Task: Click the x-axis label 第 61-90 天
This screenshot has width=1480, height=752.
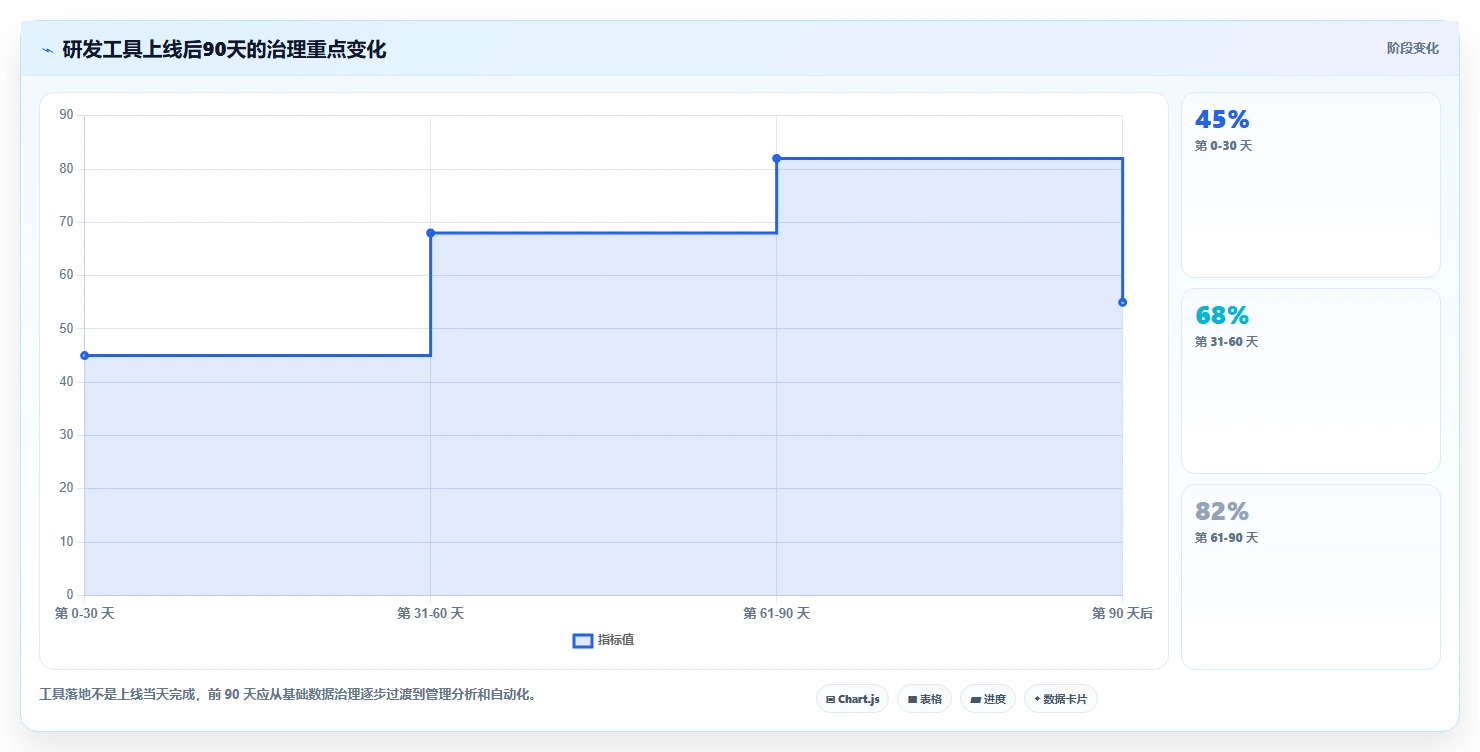Action: click(x=776, y=613)
